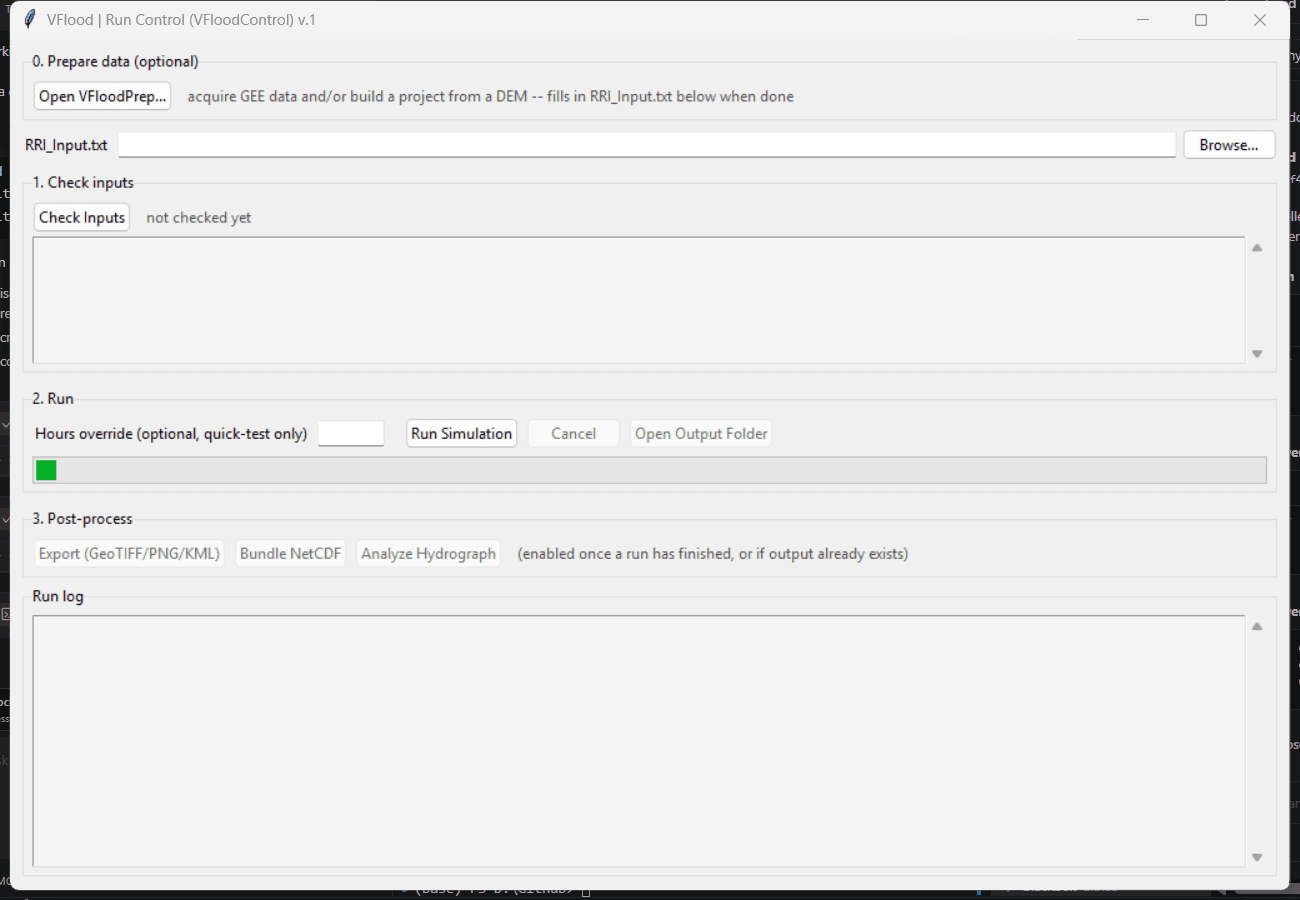This screenshot has height=900, width=1300.
Task: Click the 'not checked yet' status text
Action: (x=199, y=218)
